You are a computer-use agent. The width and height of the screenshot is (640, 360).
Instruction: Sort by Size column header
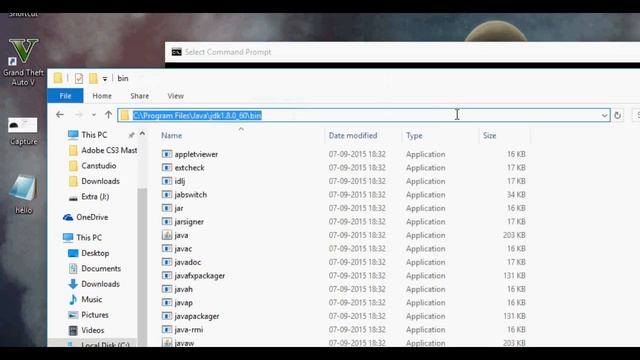pos(490,136)
